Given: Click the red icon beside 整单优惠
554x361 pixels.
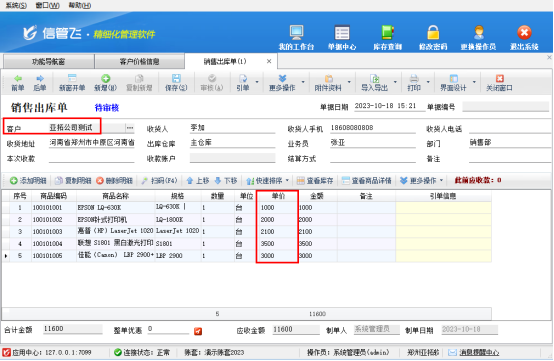Looking at the screenshot, I should point(198,331).
